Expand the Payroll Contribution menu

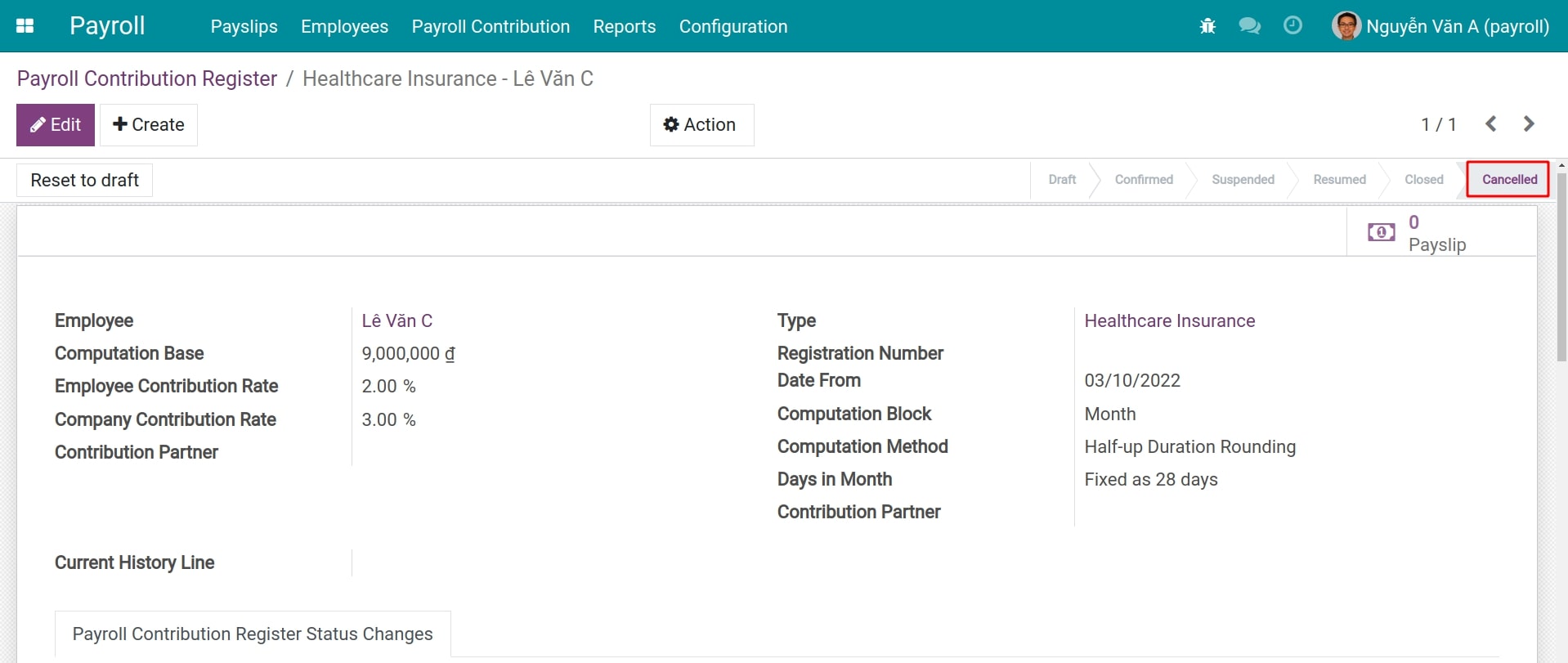click(491, 26)
